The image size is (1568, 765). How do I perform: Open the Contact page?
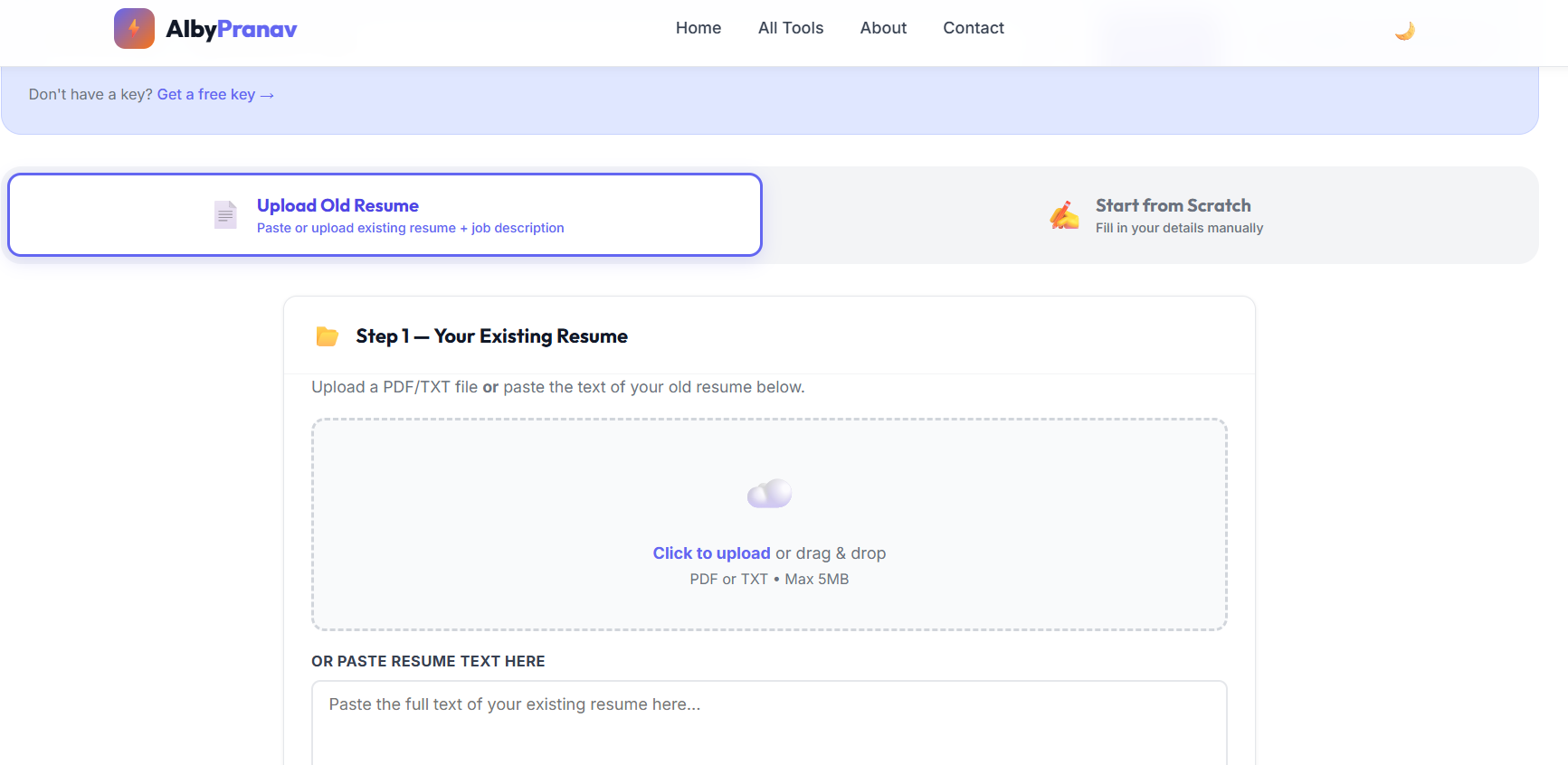click(974, 28)
